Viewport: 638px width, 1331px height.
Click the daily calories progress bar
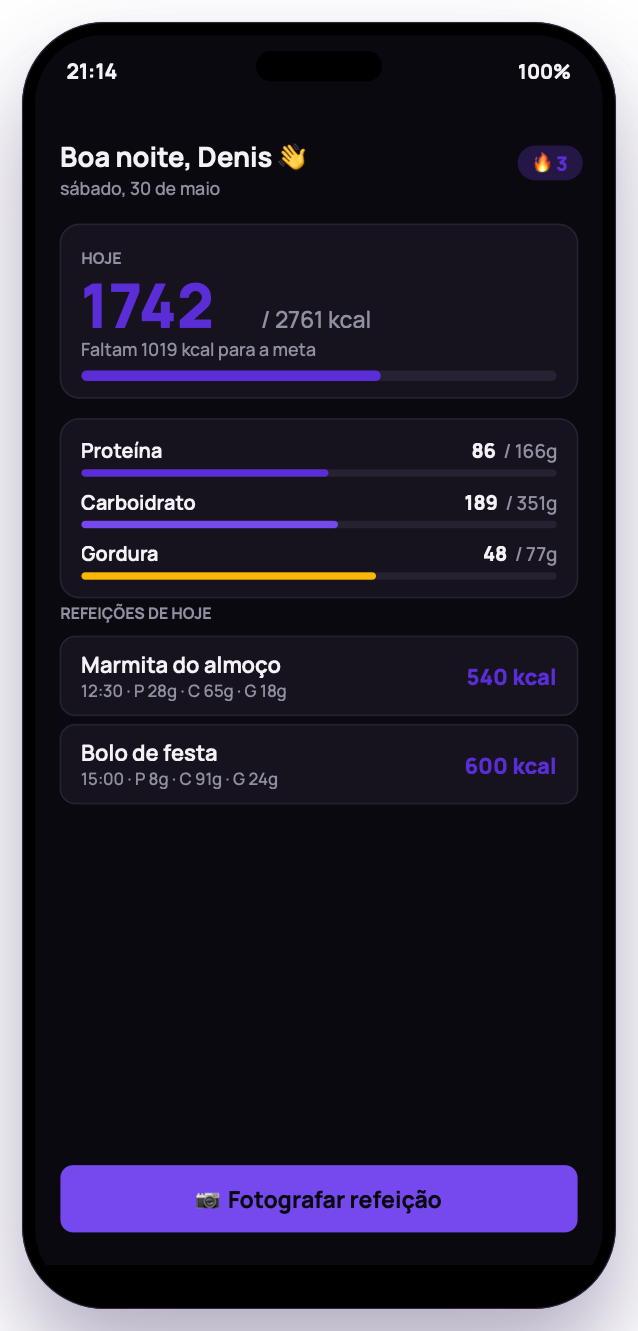319,376
